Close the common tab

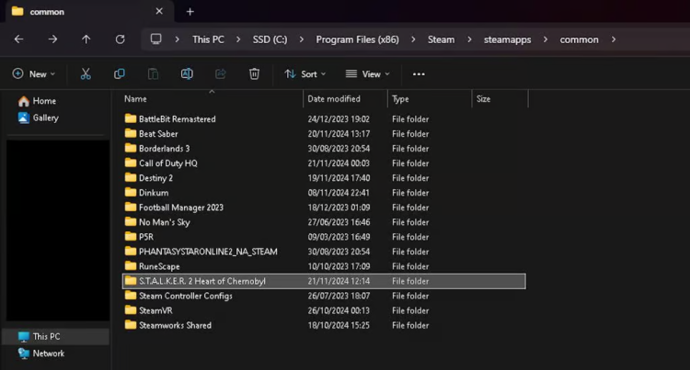pos(159,11)
